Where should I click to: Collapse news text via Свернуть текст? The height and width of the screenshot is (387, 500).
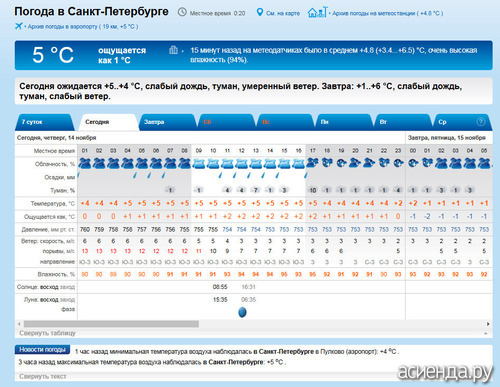point(43,376)
